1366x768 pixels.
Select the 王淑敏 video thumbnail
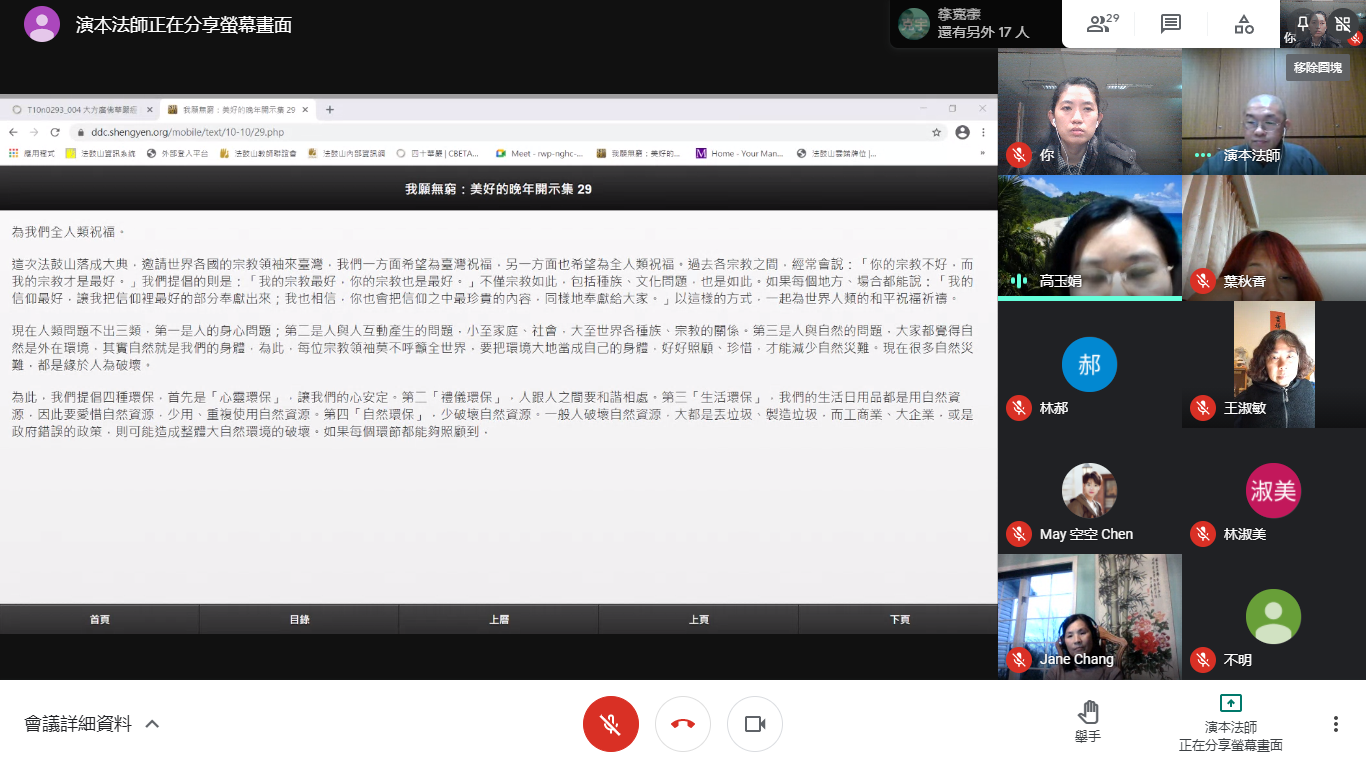[x=1274, y=364]
